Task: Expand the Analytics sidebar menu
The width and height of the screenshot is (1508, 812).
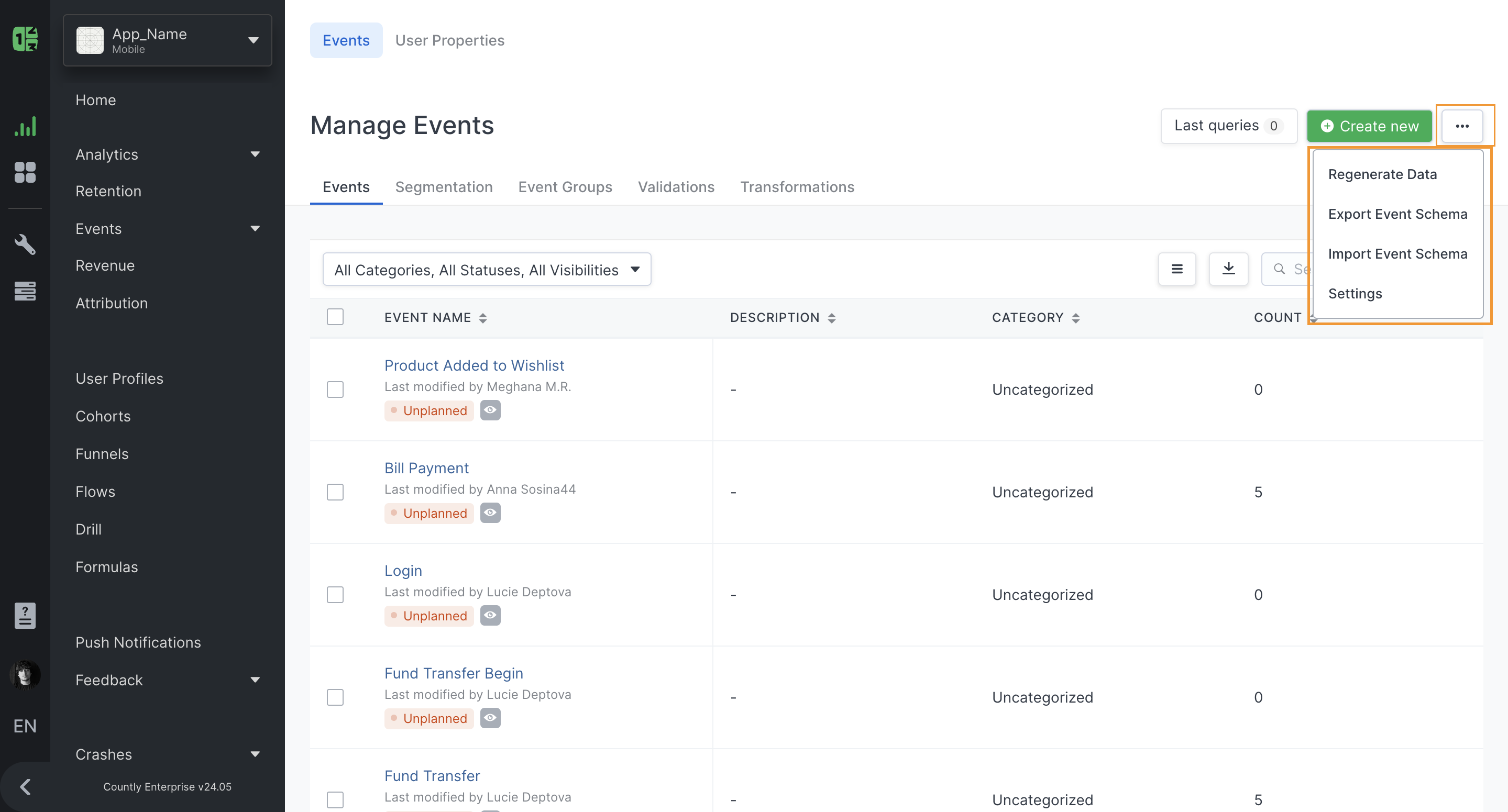Action: click(168, 154)
